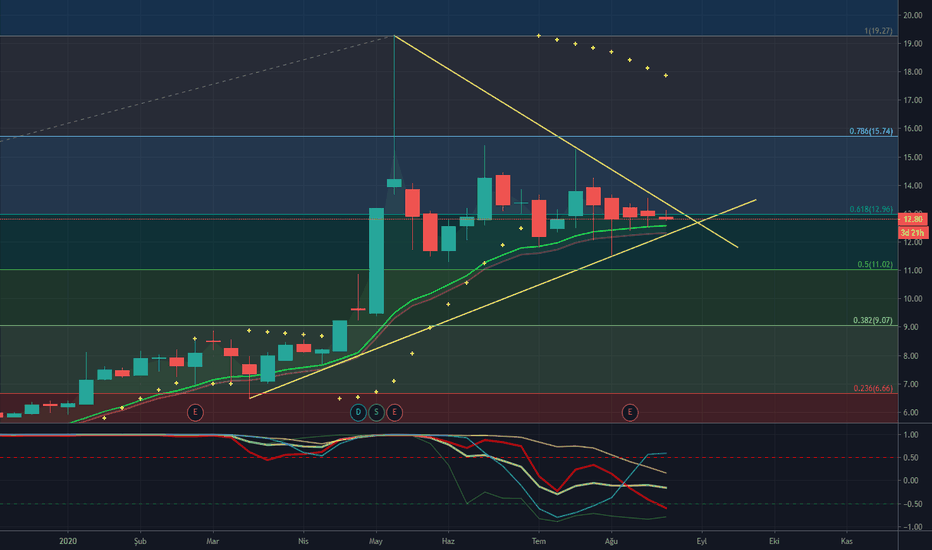Image resolution: width=932 pixels, height=550 pixels.
Task: Click the Mar month label on time axis
Action: [x=213, y=541]
